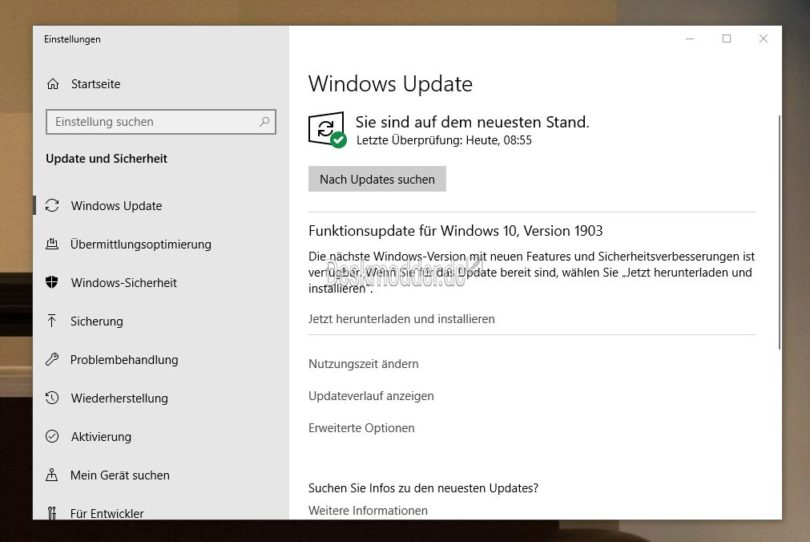Click the Weitere Informationen link
This screenshot has height=542, width=810.
(368, 510)
